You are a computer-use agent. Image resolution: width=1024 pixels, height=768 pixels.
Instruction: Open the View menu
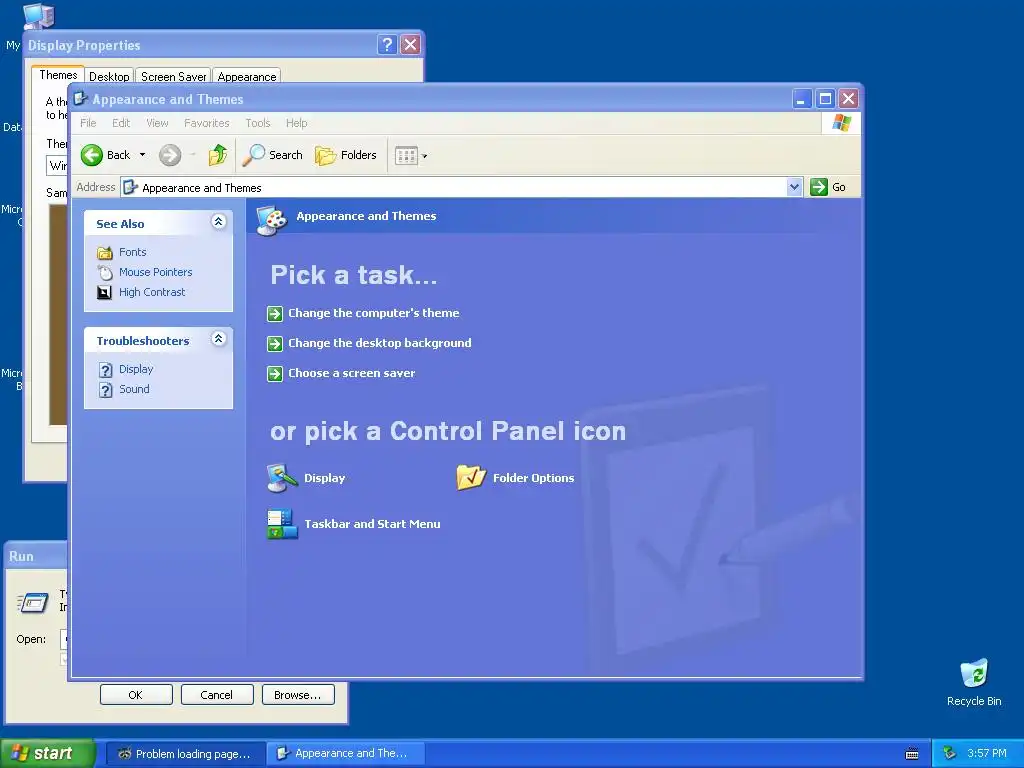click(x=157, y=123)
